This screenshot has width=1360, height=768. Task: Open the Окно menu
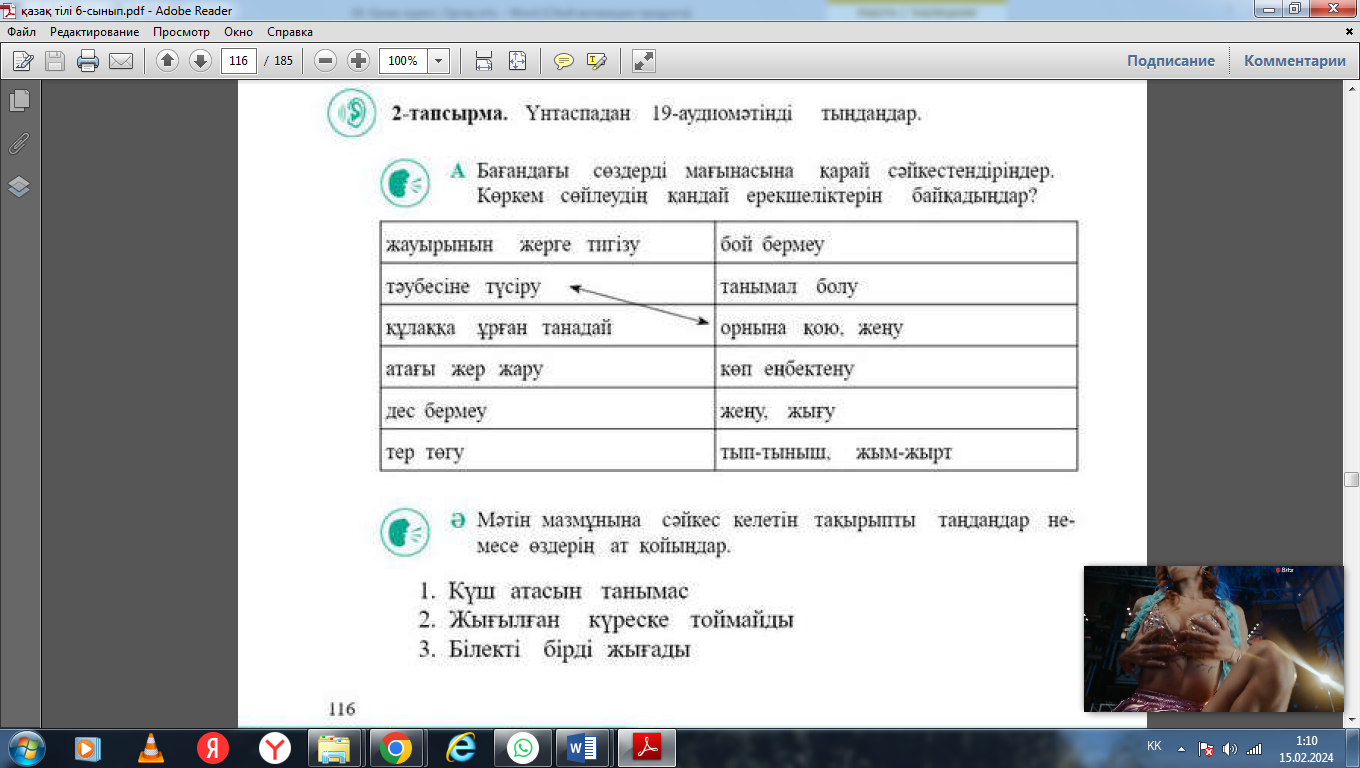238,32
